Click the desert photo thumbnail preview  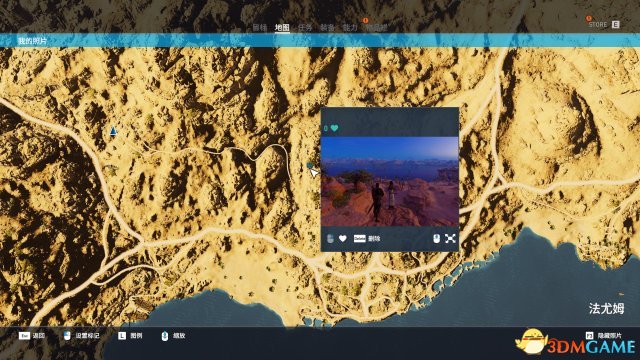390,181
